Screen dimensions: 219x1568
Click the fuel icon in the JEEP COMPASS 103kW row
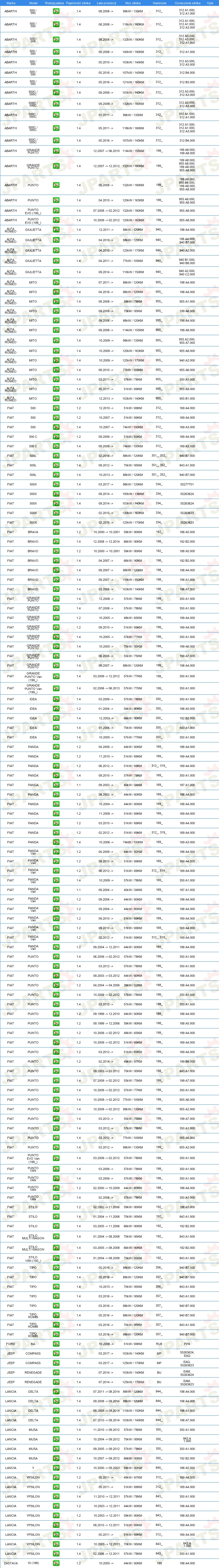click(x=56, y=1353)
